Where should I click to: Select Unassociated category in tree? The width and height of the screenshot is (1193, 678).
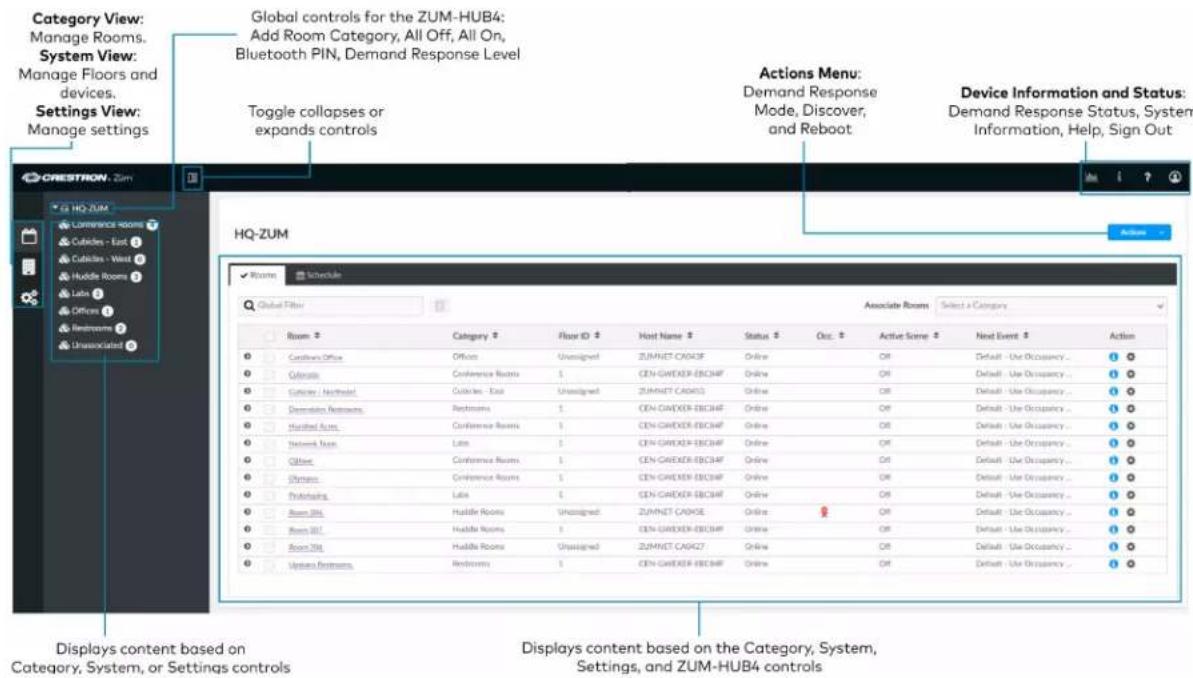tap(97, 345)
